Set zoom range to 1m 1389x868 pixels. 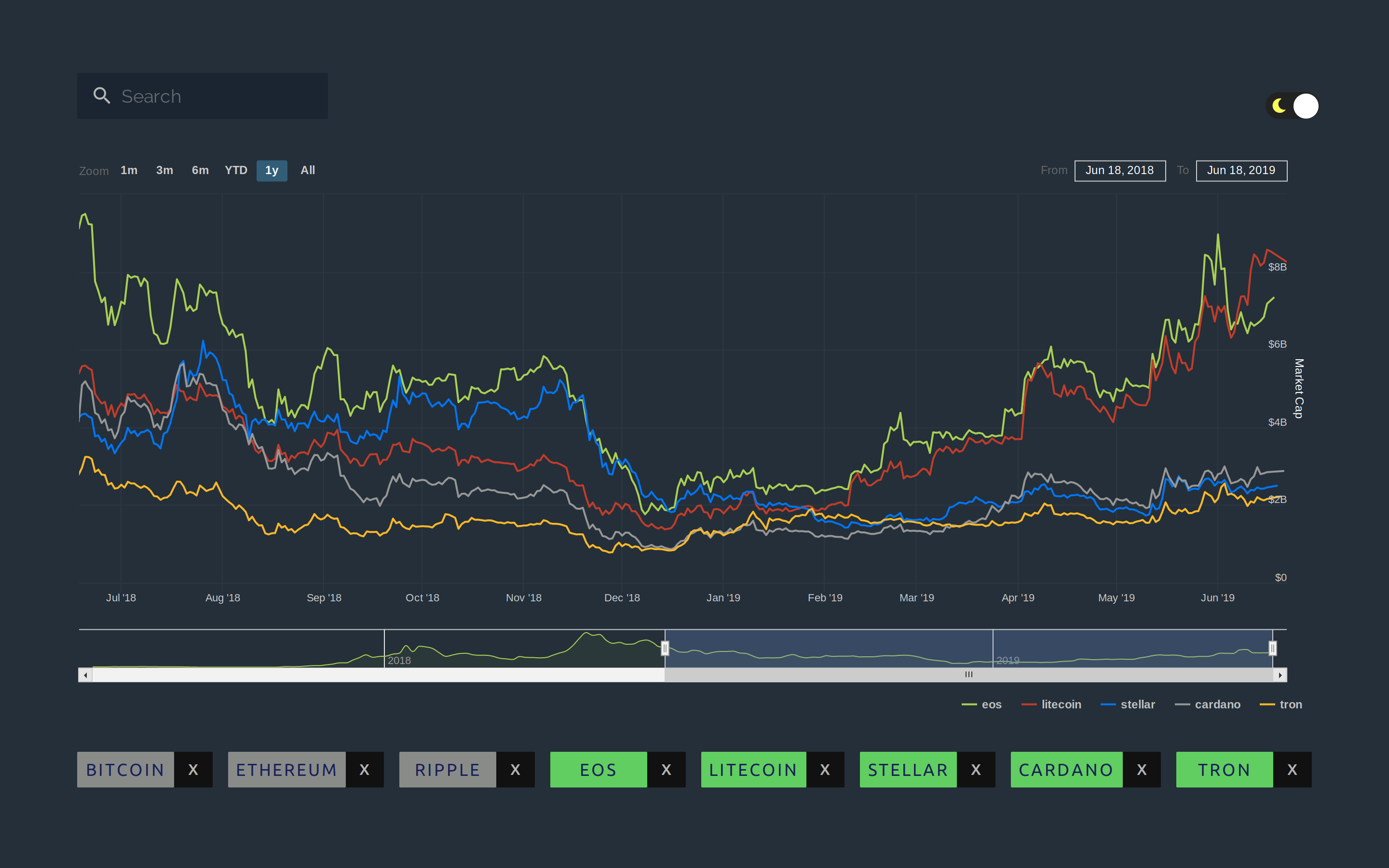pyautogui.click(x=129, y=171)
